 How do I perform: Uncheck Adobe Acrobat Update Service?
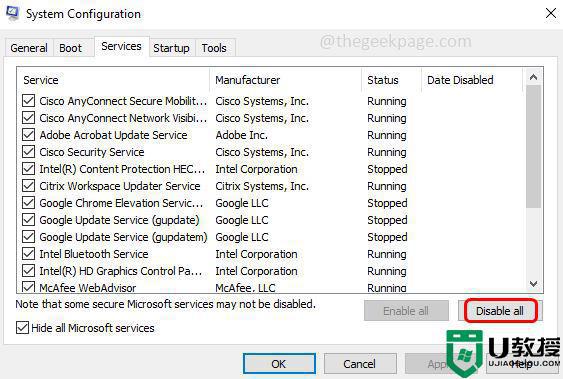click(x=28, y=135)
